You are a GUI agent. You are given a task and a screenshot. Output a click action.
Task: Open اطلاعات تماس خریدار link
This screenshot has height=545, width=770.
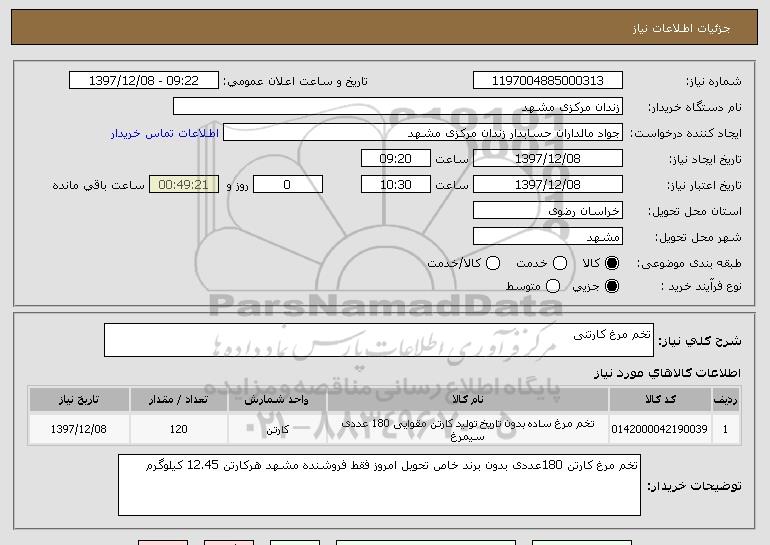coord(165,133)
